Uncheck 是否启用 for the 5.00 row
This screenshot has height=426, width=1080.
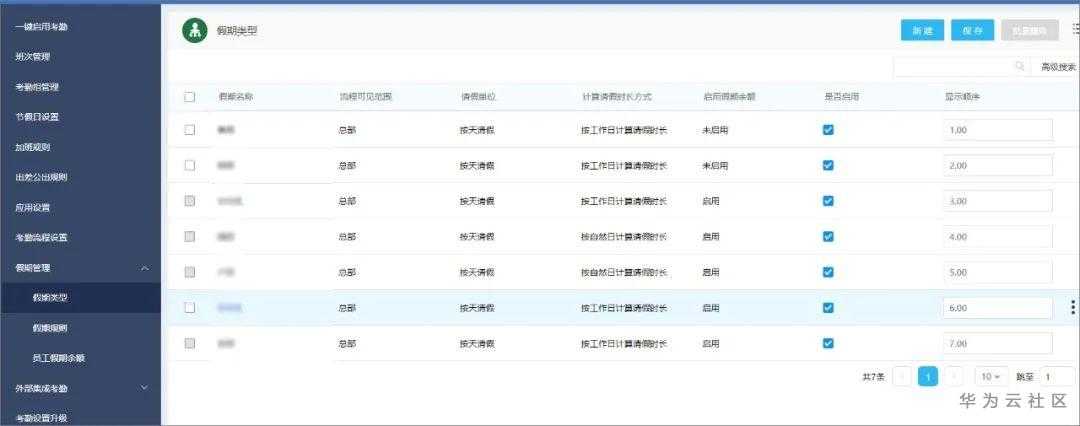pyautogui.click(x=829, y=272)
